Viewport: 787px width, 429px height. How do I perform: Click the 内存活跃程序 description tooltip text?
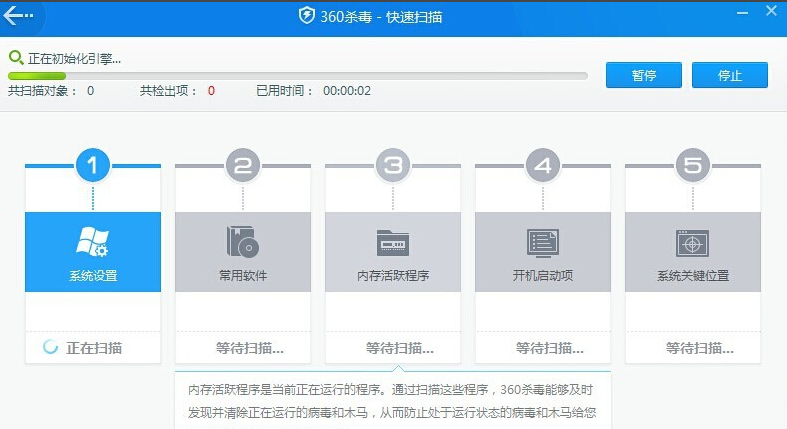point(393,398)
